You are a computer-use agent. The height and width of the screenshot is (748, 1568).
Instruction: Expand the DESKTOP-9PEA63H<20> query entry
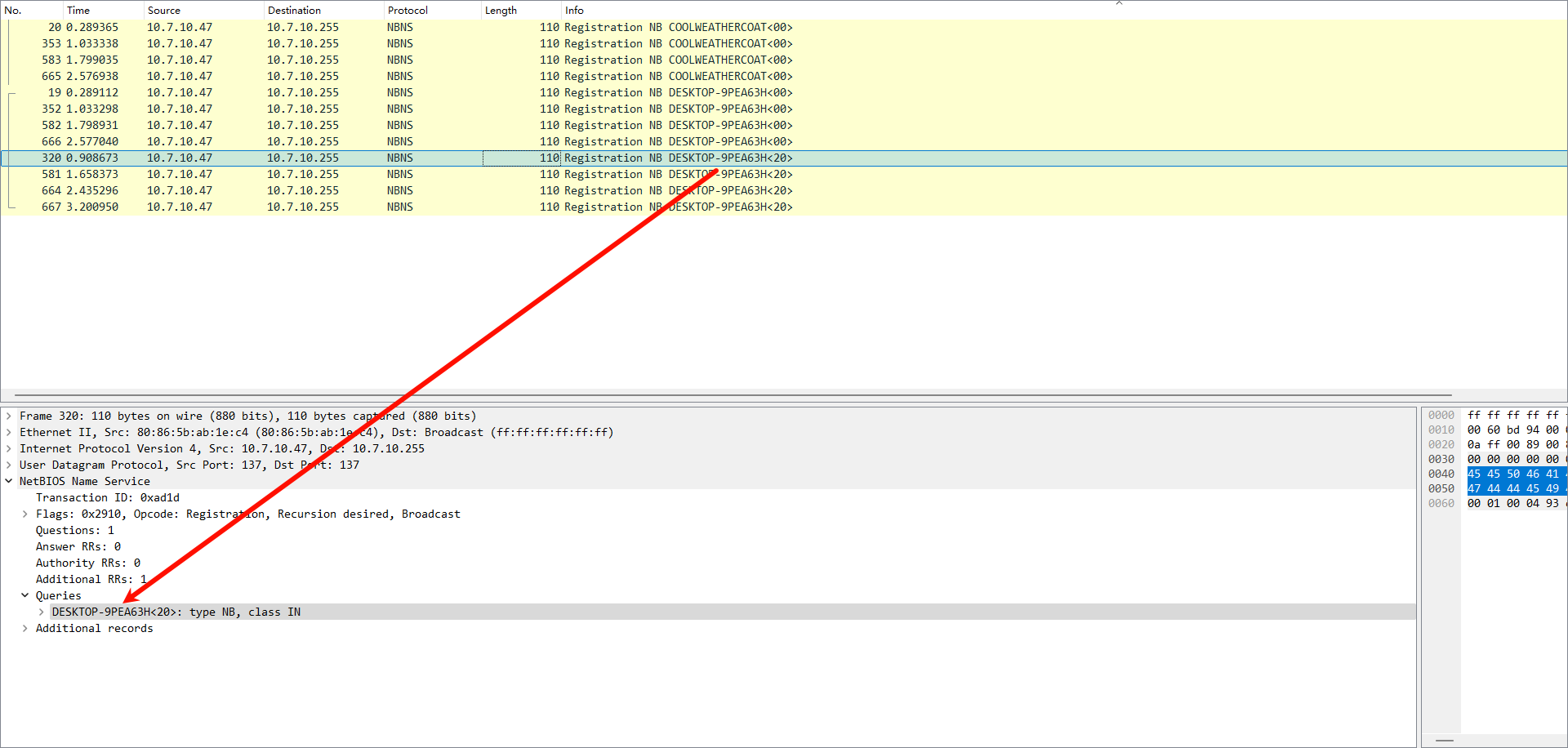(40, 612)
